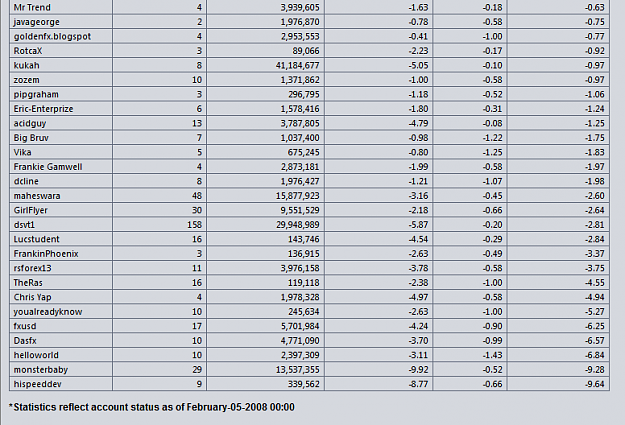Select the kukah name cell
The image size is (625, 425).
[26, 65]
